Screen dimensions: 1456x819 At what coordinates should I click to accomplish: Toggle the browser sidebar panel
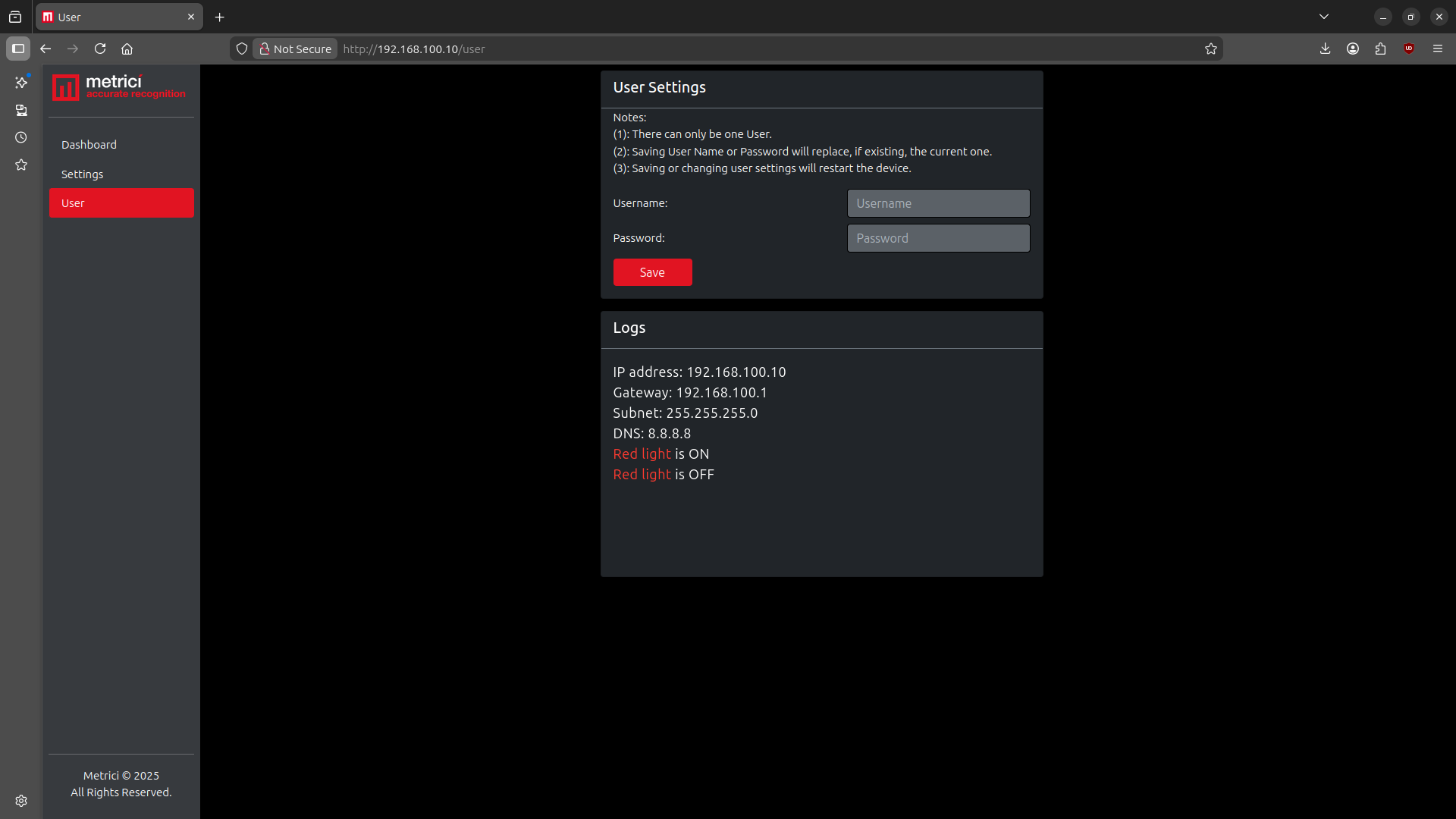(x=18, y=49)
